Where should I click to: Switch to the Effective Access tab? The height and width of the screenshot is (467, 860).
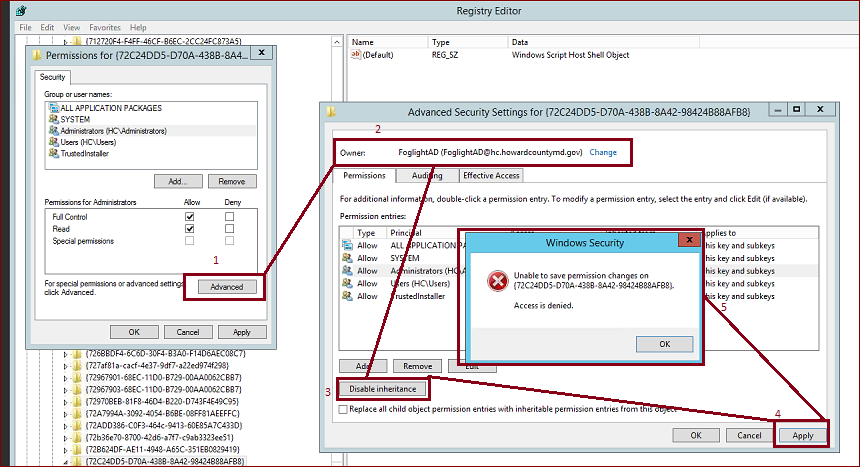491,176
